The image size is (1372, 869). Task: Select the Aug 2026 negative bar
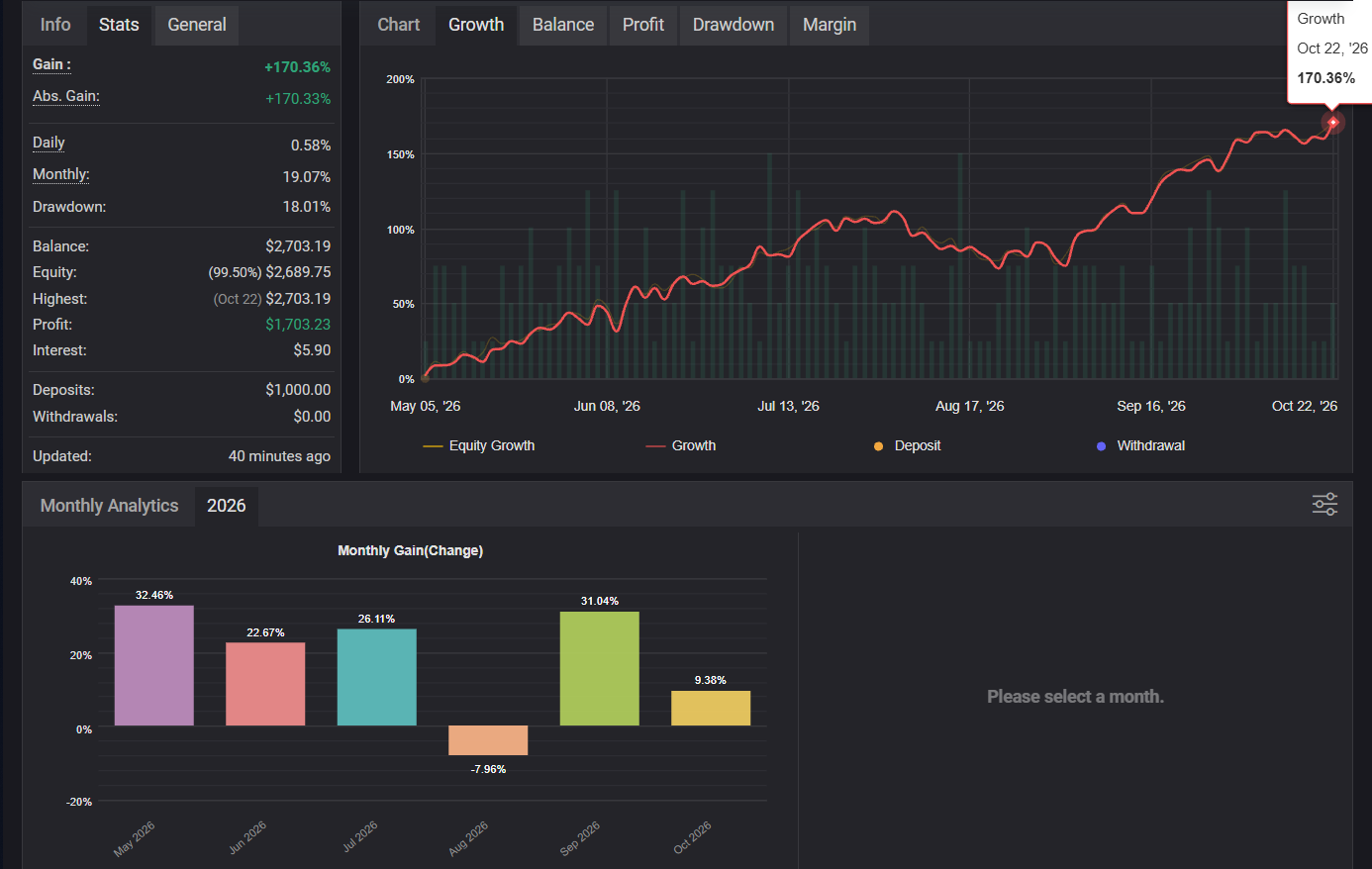tap(488, 740)
